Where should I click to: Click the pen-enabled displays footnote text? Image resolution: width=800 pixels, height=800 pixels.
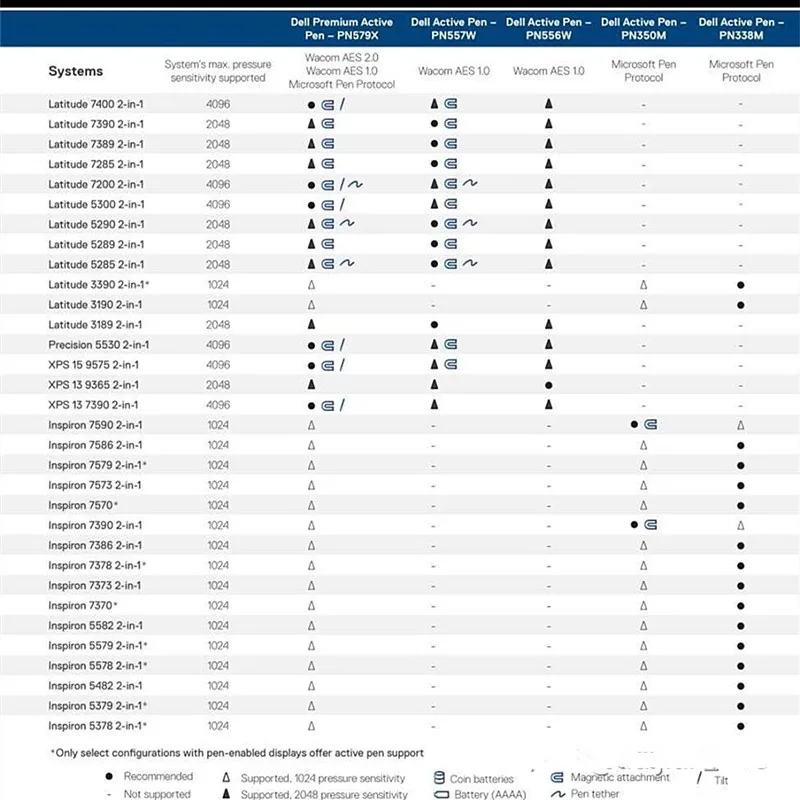pyautogui.click(x=237, y=753)
